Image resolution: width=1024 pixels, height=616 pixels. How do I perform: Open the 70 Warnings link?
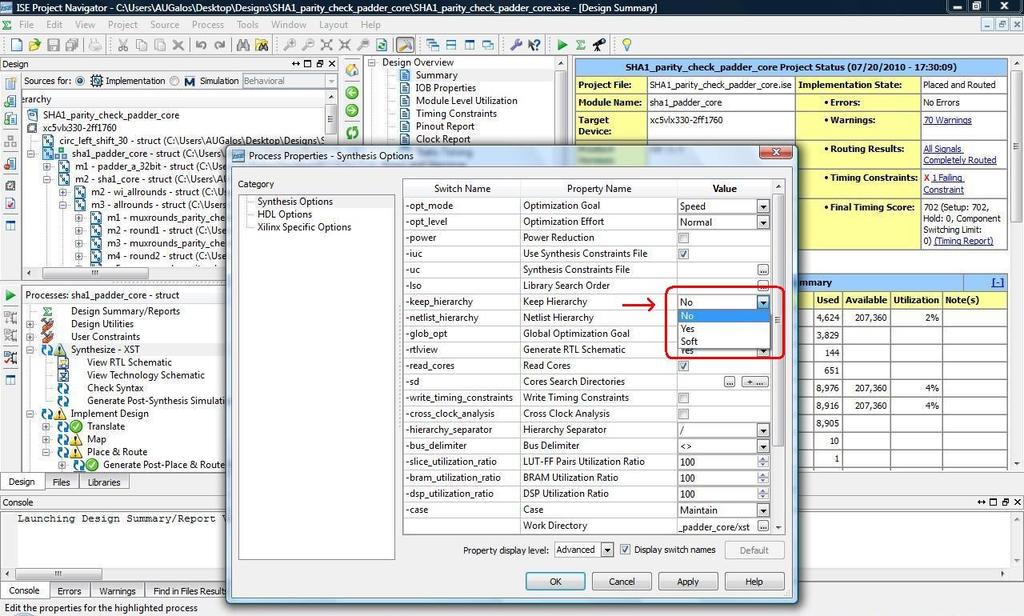point(948,120)
